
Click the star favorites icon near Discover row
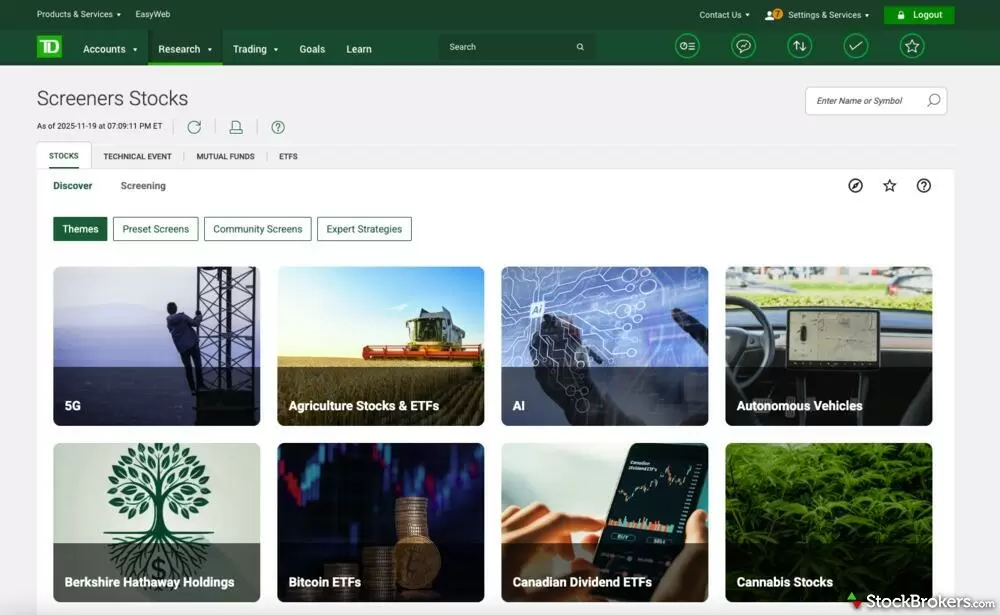890,185
